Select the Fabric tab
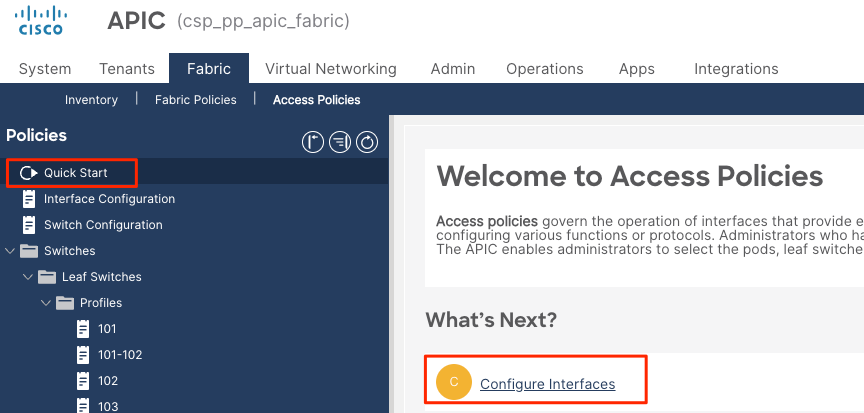The height and width of the screenshot is (413, 864). coord(209,69)
